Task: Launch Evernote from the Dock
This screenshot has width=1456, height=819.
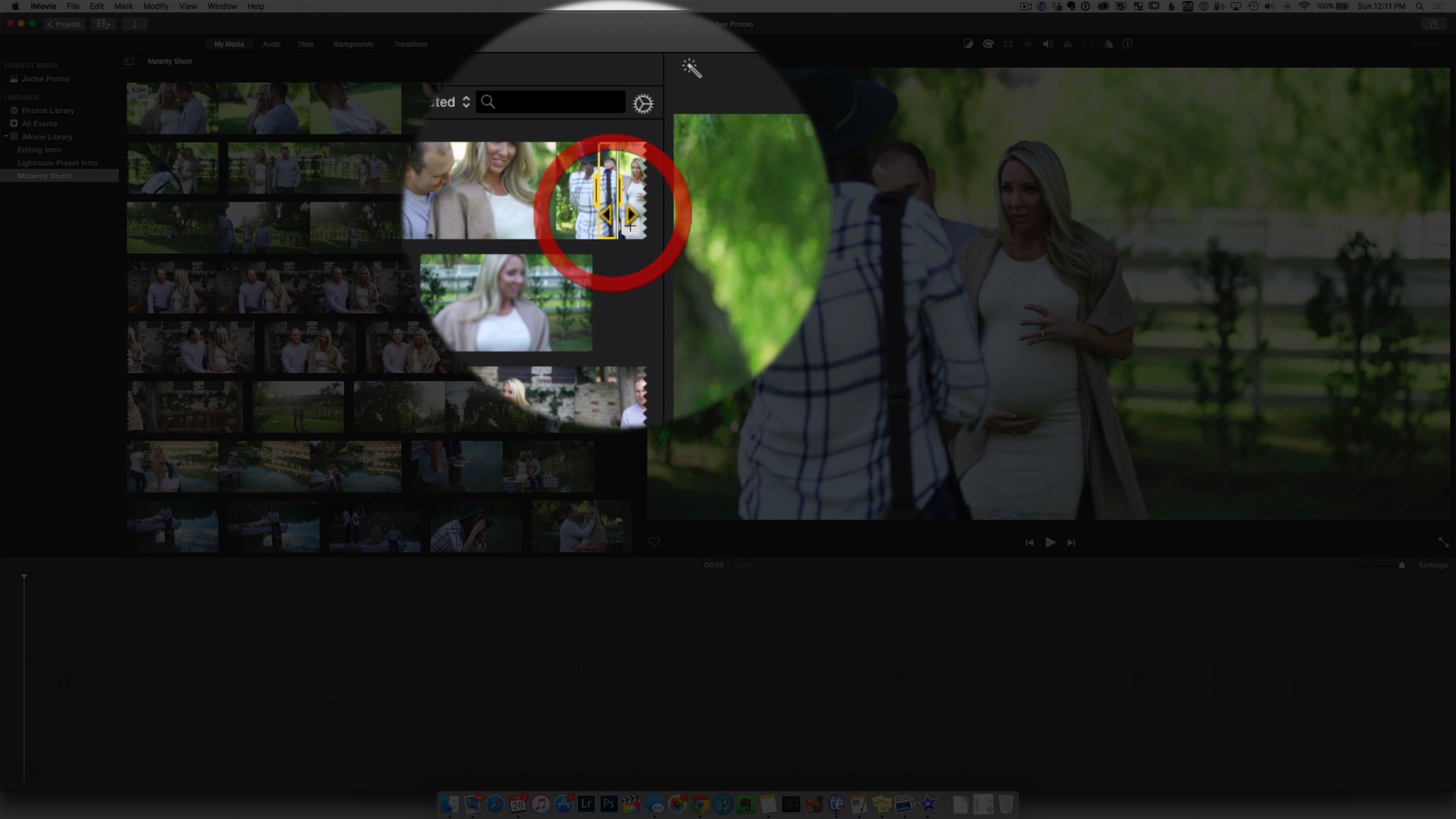Action: [745, 804]
